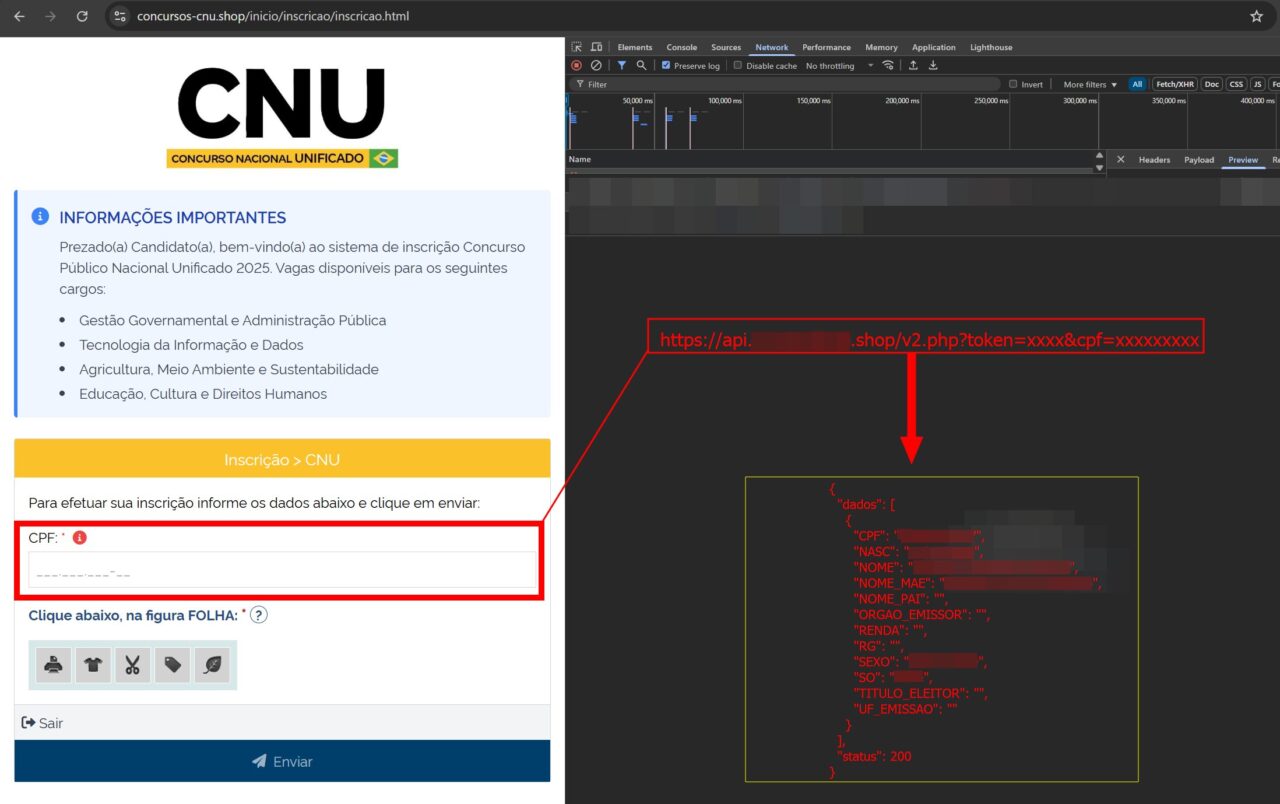Open the Application tab

tap(934, 47)
